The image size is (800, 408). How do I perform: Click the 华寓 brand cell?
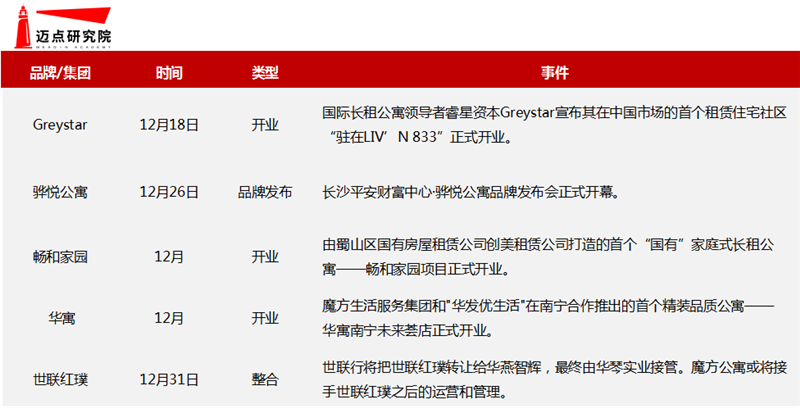pos(60,318)
